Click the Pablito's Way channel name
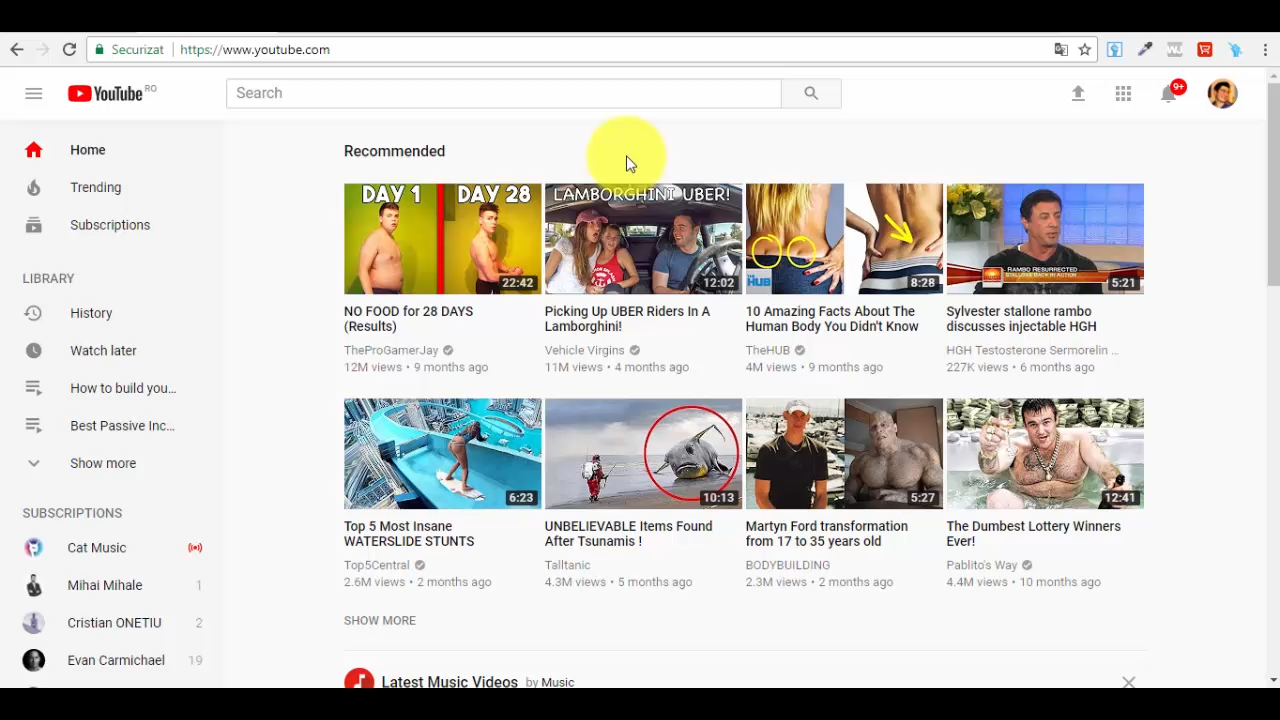The width and height of the screenshot is (1280, 720). click(x=982, y=565)
